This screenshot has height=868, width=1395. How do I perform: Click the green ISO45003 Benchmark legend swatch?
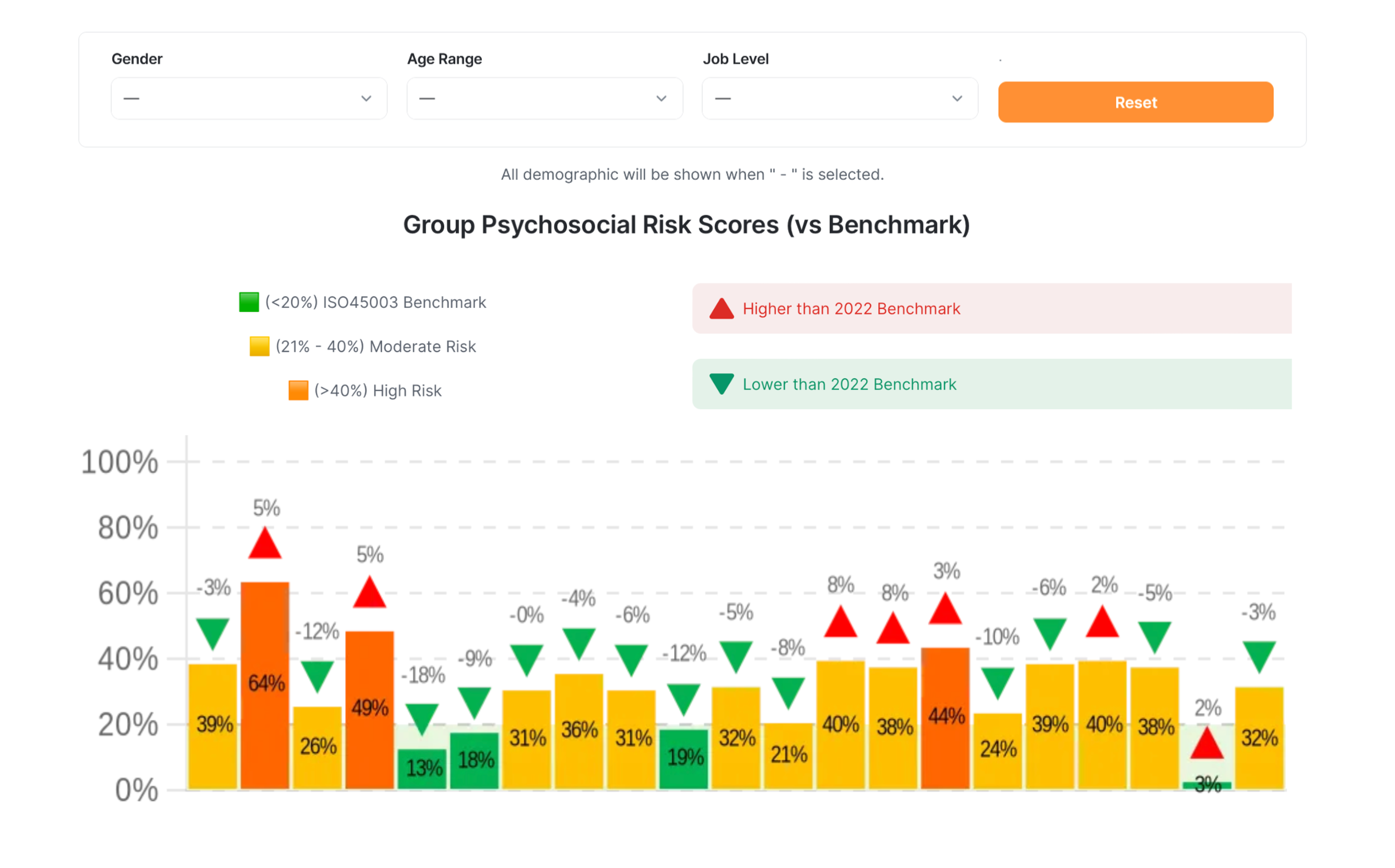(x=249, y=302)
